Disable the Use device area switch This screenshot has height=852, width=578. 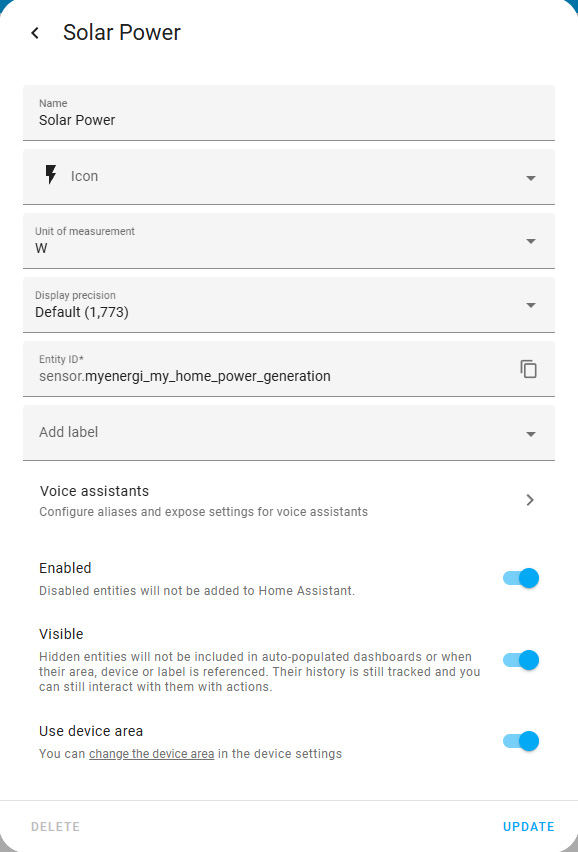click(520, 741)
